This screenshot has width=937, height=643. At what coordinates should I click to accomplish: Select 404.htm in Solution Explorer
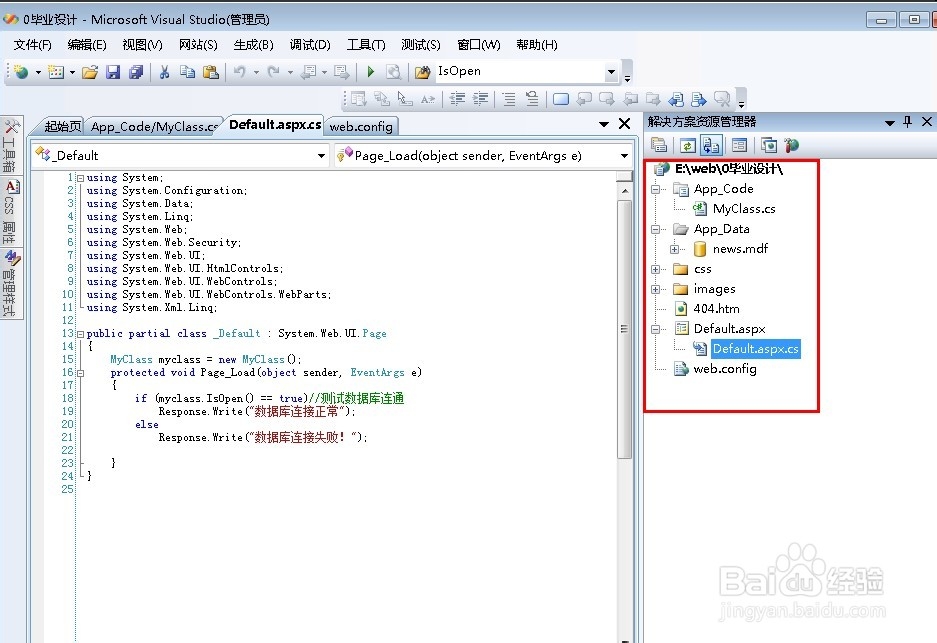coord(716,309)
